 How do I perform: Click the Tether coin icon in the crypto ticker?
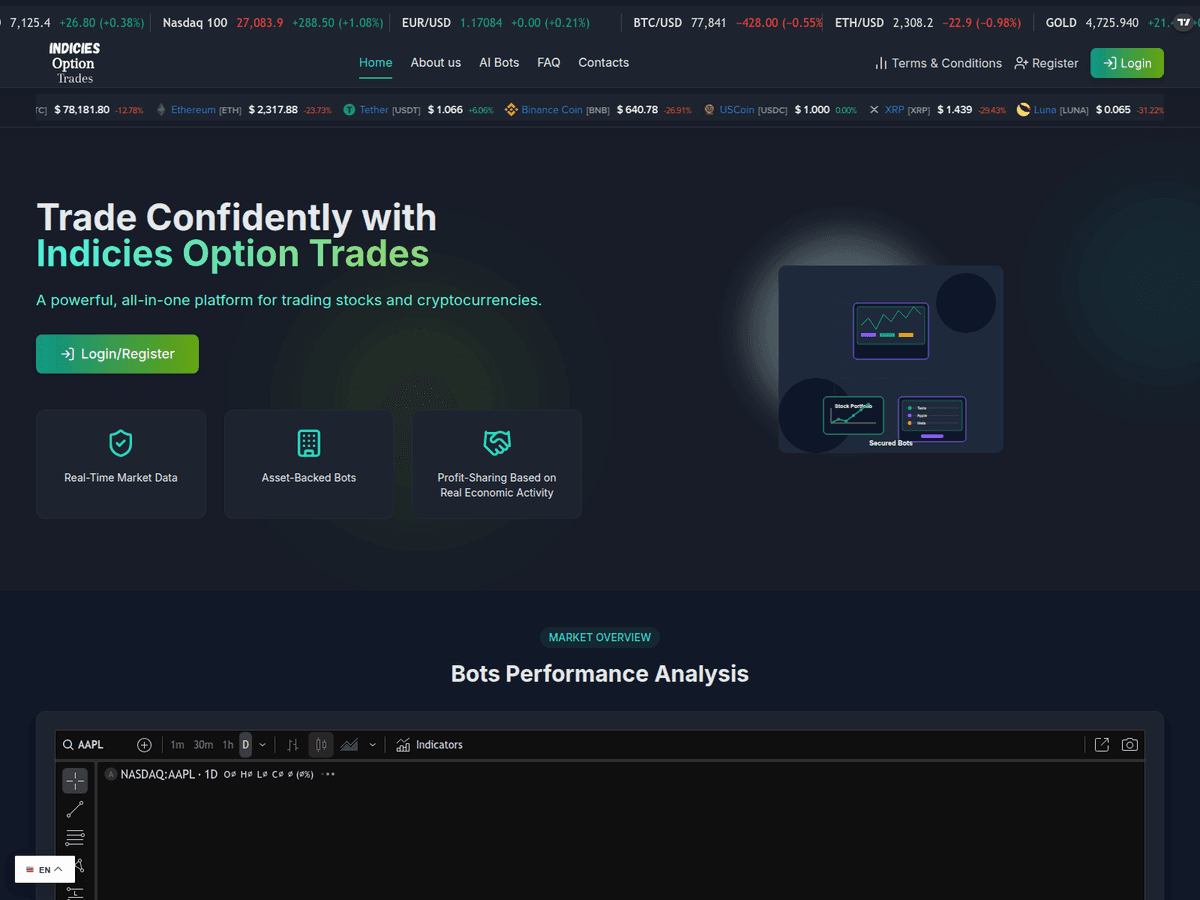pyautogui.click(x=350, y=110)
